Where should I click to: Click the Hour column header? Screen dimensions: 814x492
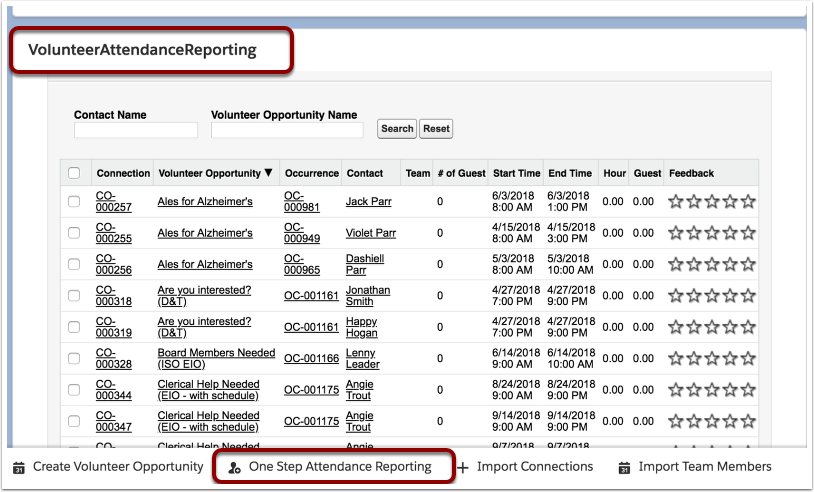pyautogui.click(x=615, y=173)
